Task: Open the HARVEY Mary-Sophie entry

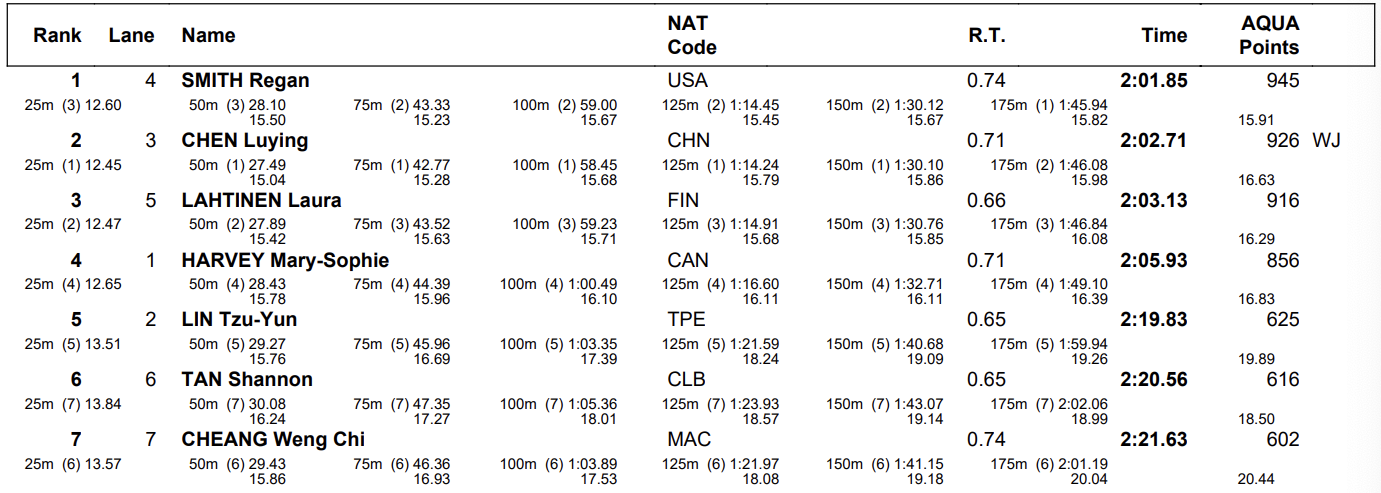Action: click(285, 261)
